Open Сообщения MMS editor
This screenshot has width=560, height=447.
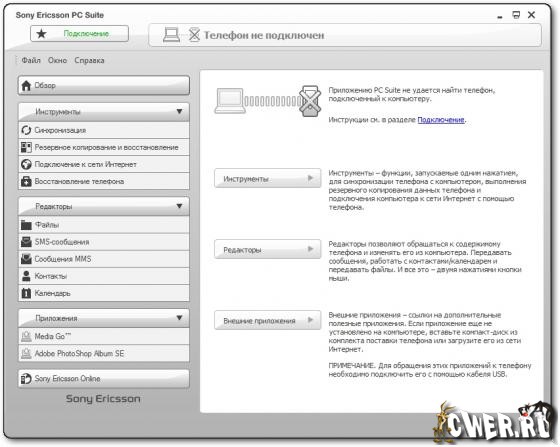click(x=104, y=259)
